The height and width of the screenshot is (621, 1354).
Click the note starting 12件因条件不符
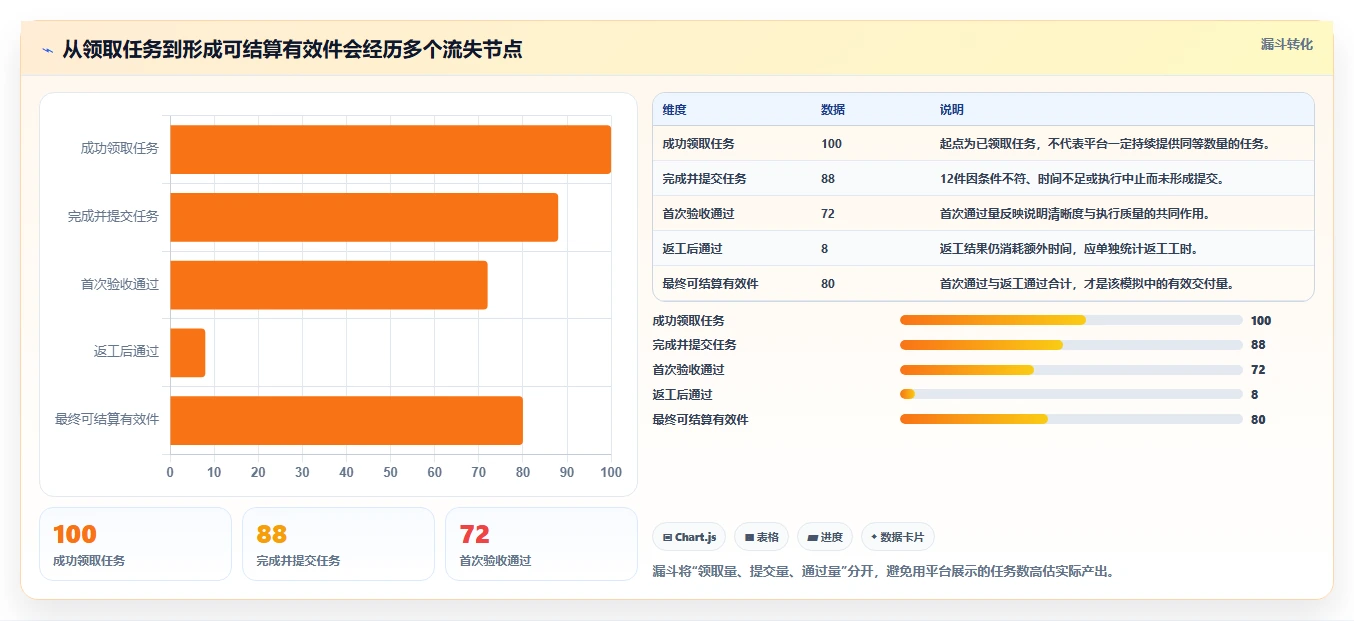1082,179
